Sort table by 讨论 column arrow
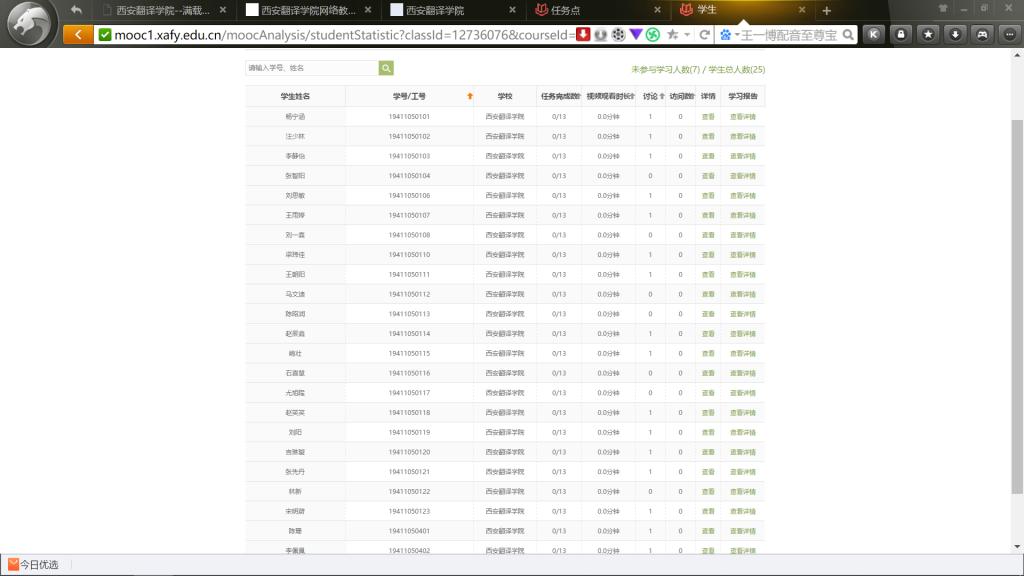 [x=662, y=96]
